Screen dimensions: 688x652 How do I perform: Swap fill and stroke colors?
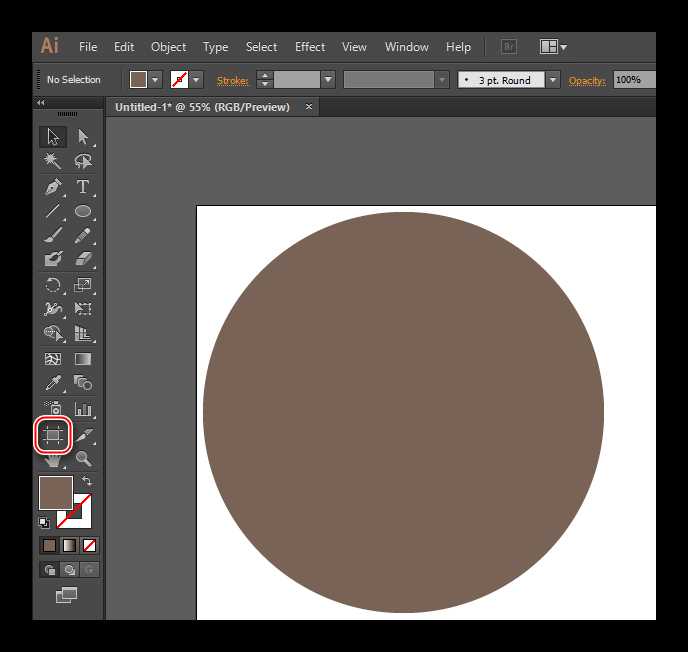click(x=87, y=481)
